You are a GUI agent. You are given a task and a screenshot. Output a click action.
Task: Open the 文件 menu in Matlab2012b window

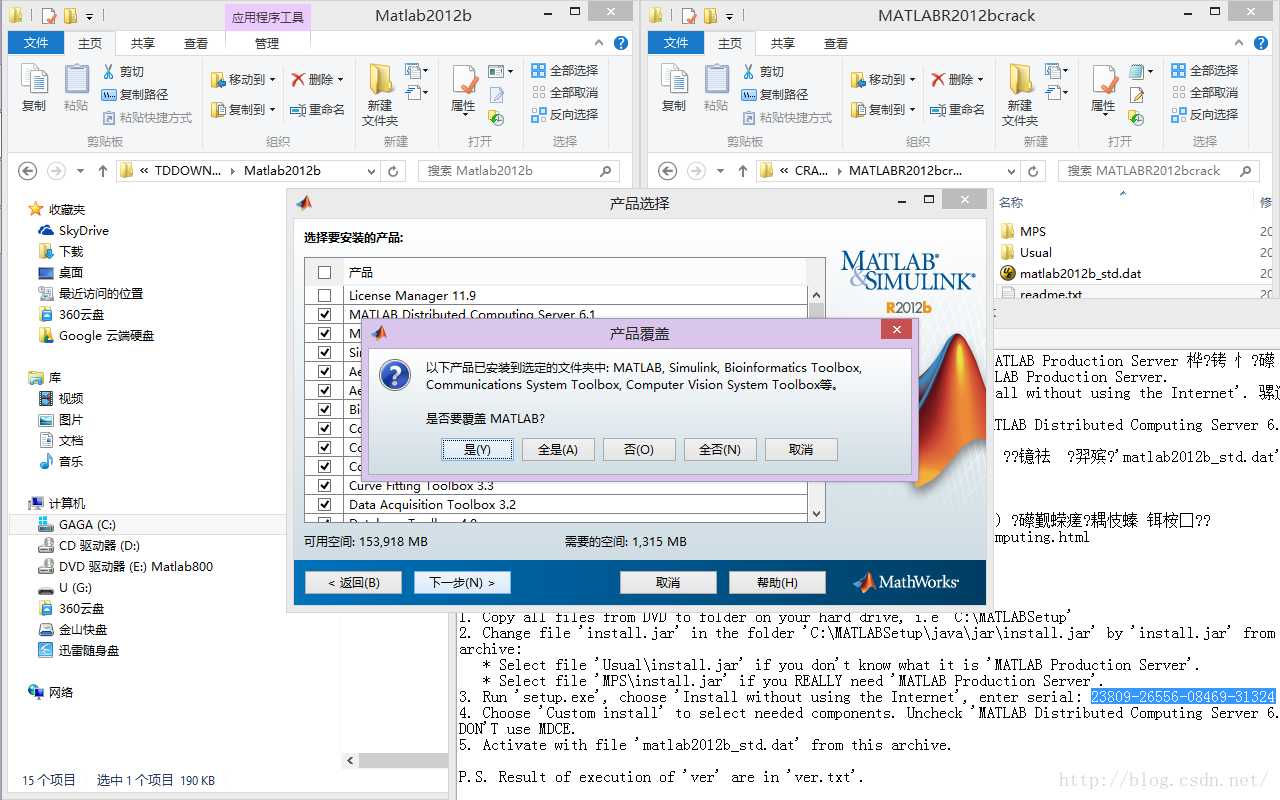pos(35,43)
